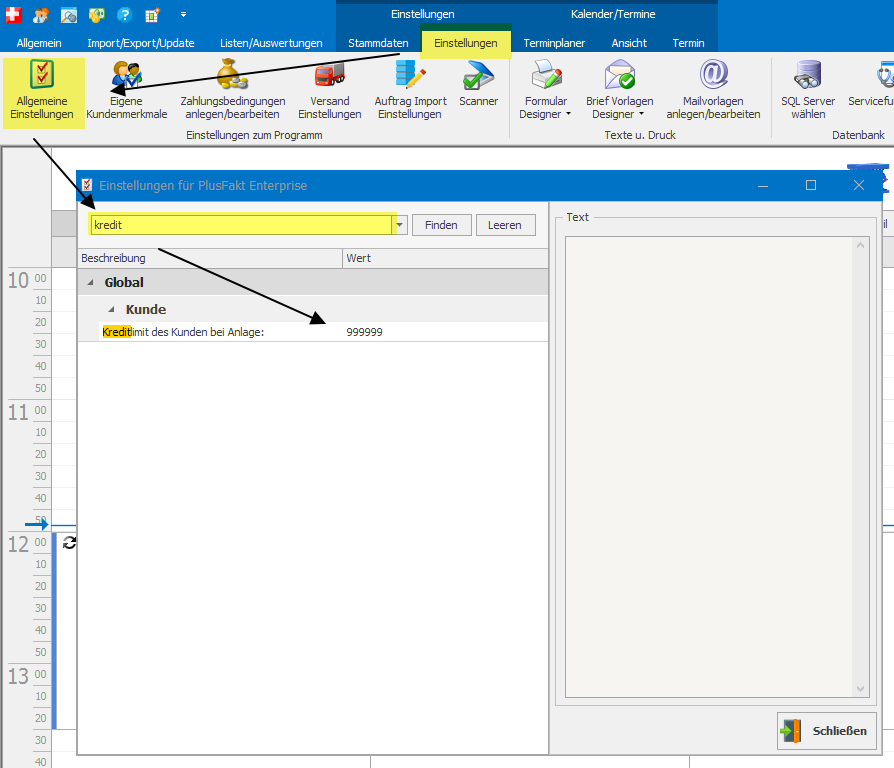The image size is (894, 768).
Task: Open the Brief Vorlagen Designer
Action: pos(620,91)
